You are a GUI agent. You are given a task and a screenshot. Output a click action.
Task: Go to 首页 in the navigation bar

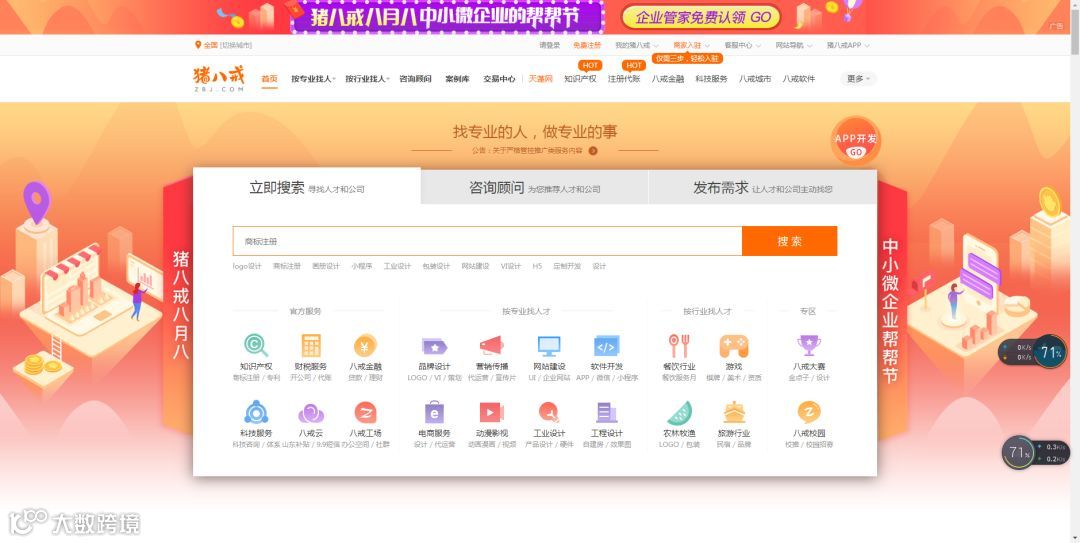point(269,79)
